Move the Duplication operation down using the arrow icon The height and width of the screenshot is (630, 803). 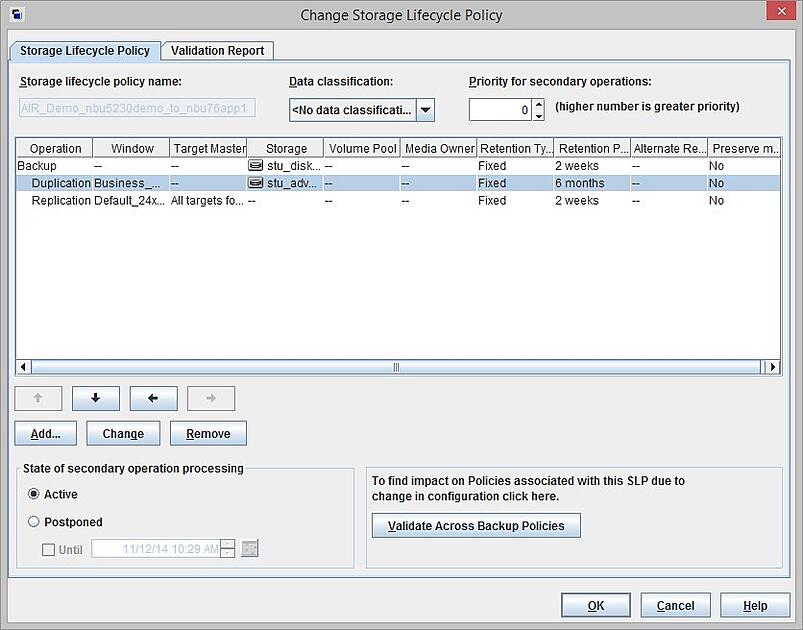95,398
